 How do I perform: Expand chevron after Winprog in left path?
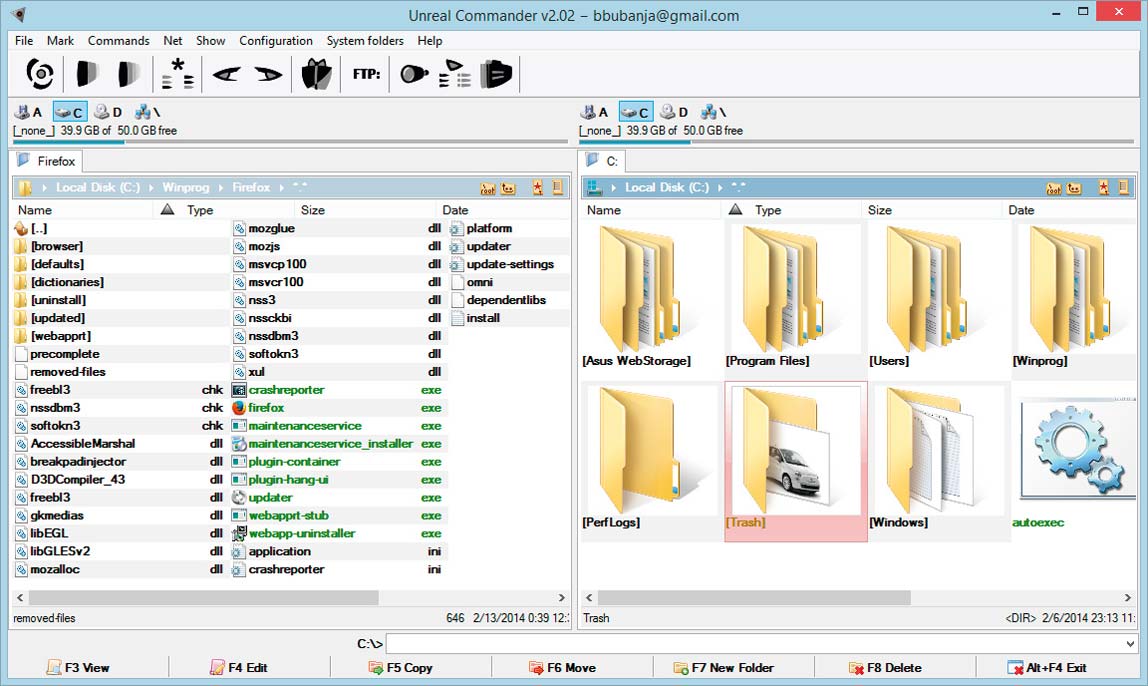(x=220, y=188)
